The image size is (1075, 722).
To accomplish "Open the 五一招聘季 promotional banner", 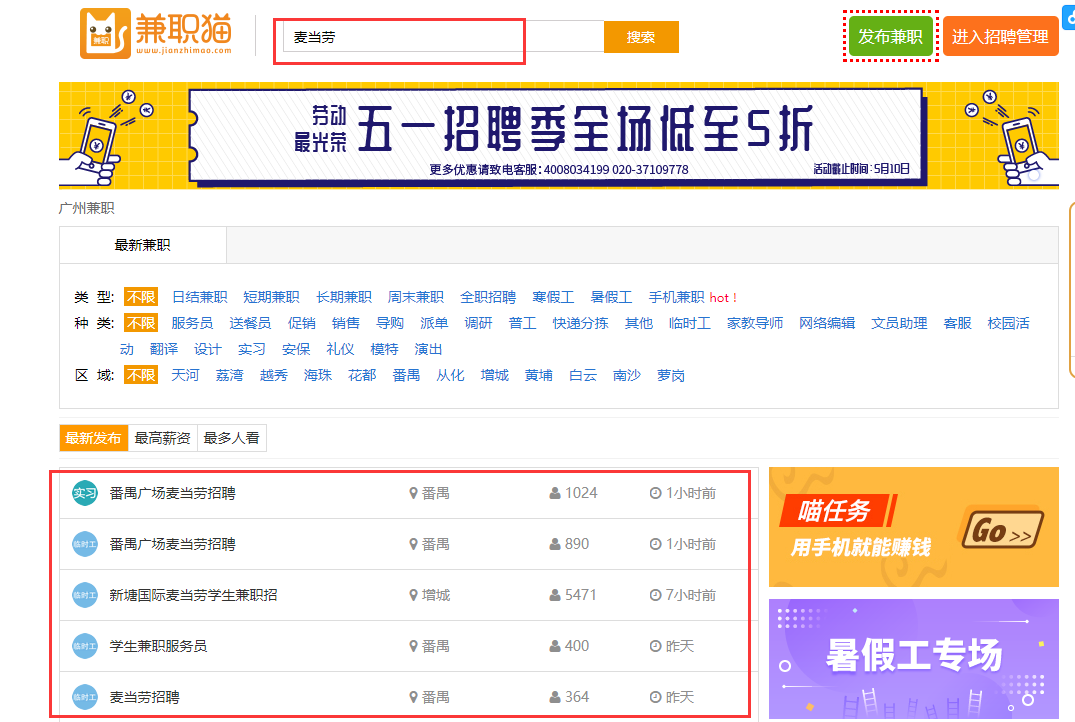I will (559, 136).
